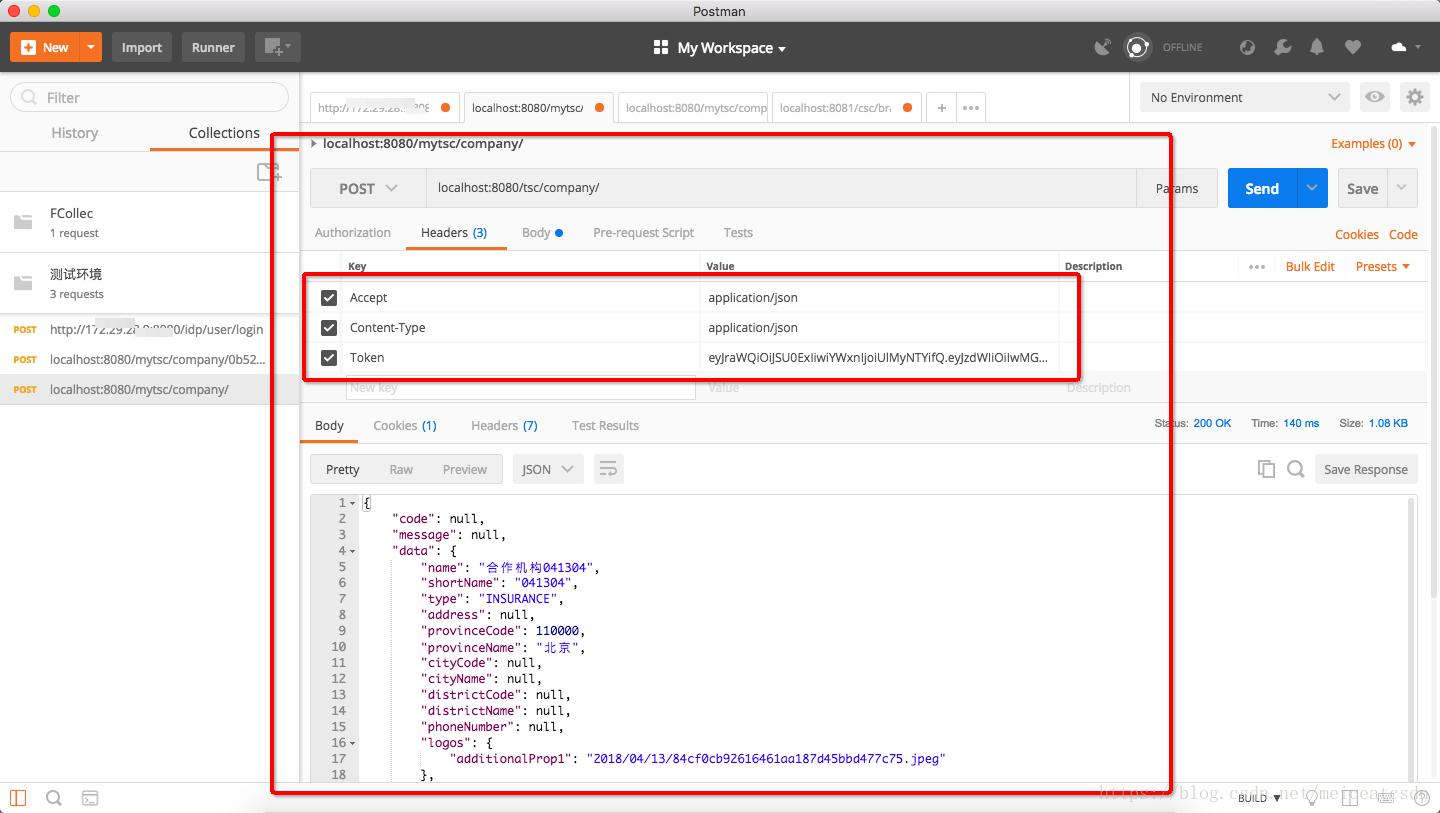Screen dimensions: 1440x813
Task: Click Save Response button
Action: [1365, 469]
